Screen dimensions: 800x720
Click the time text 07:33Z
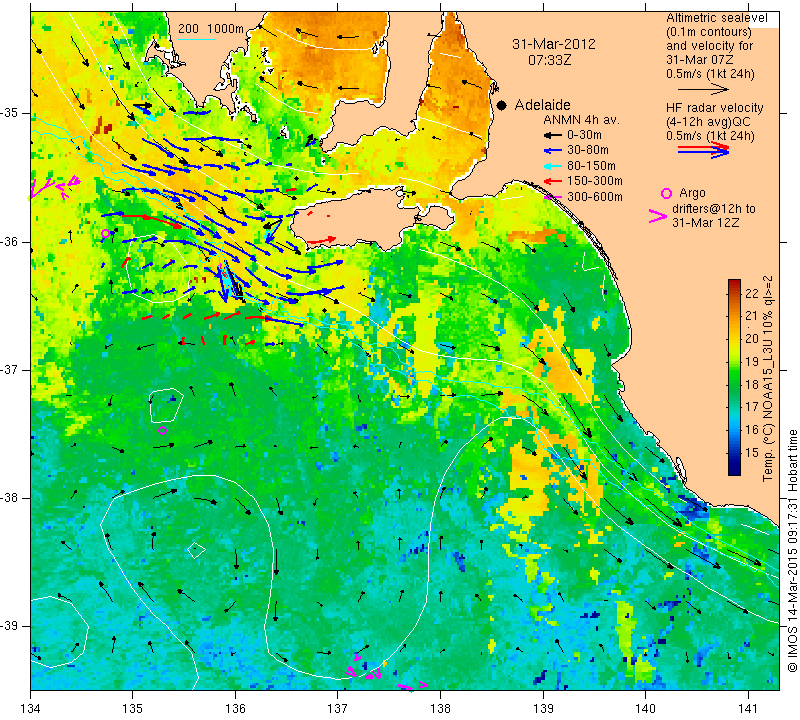click(x=549, y=60)
